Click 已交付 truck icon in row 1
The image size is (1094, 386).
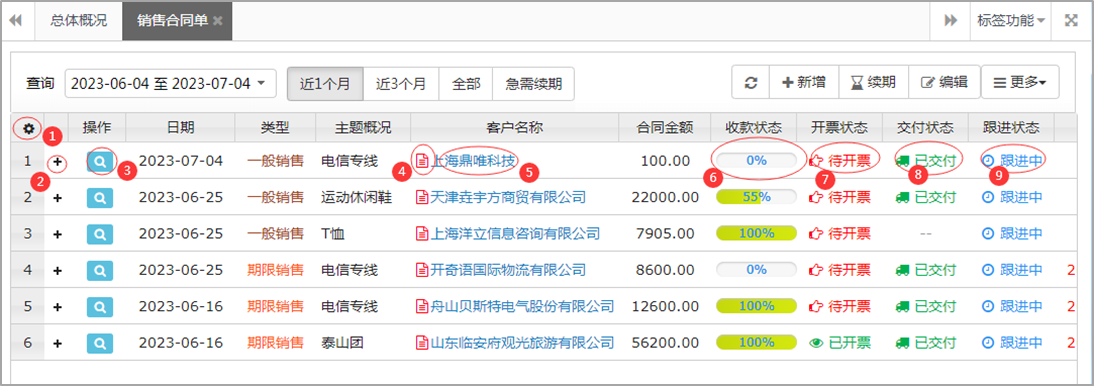901,161
